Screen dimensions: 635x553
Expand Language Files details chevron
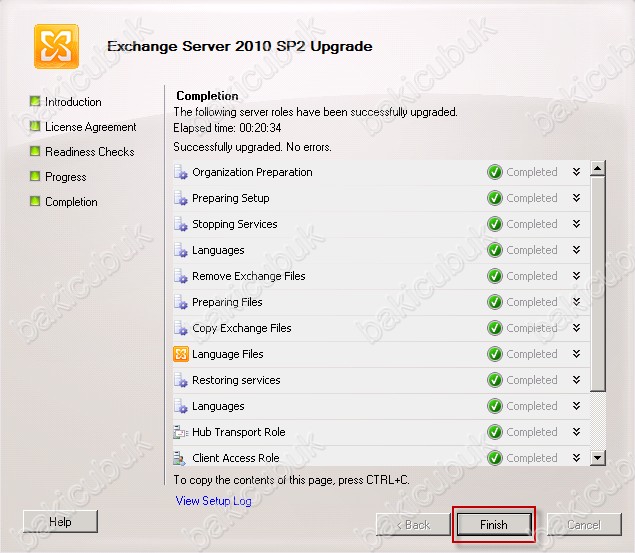pos(577,354)
